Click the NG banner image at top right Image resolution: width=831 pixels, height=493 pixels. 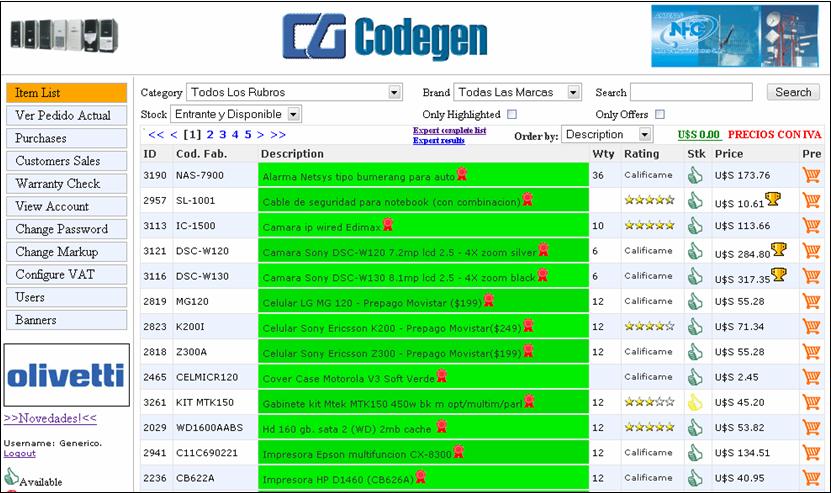(x=736, y=36)
